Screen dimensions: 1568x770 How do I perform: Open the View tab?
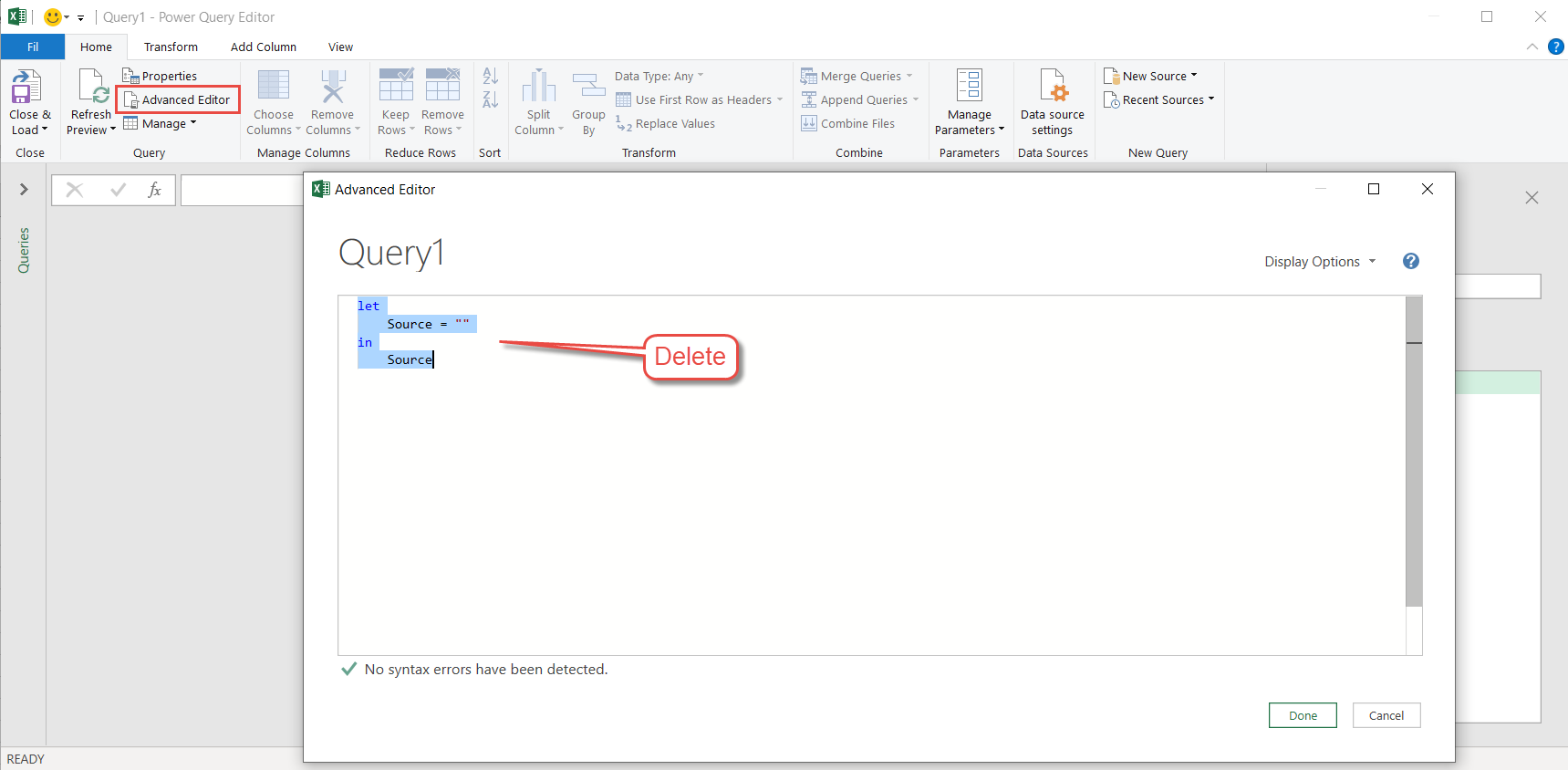click(340, 47)
